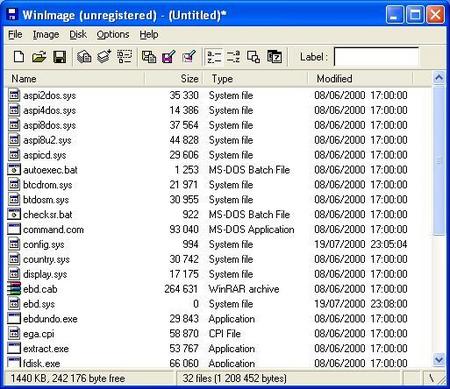This screenshot has height=389, width=450.
Task: Open the Options menu
Action: pyautogui.click(x=113, y=34)
